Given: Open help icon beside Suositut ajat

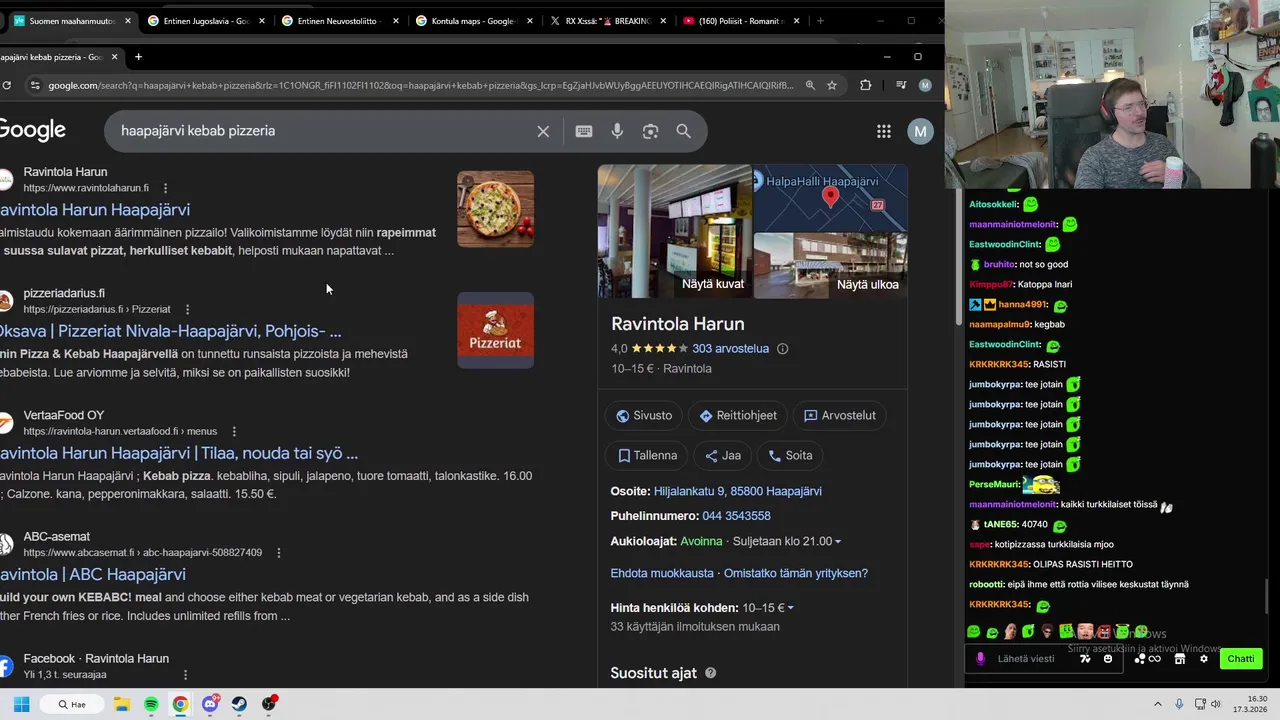Looking at the screenshot, I should (710, 673).
